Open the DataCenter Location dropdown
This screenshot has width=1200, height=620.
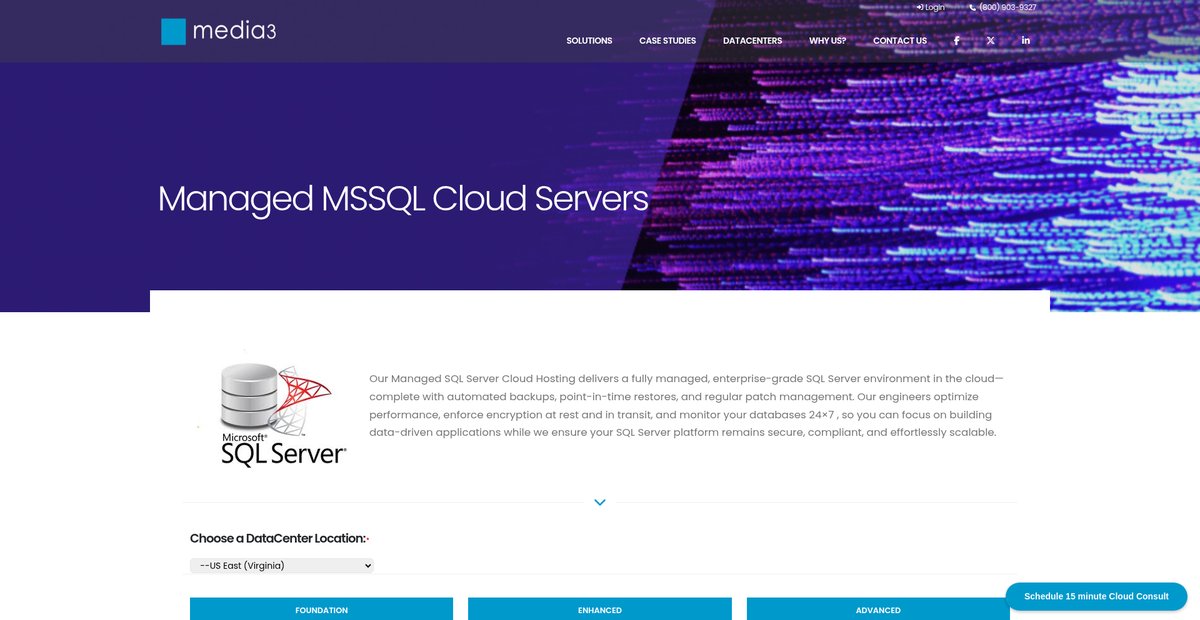(x=282, y=566)
